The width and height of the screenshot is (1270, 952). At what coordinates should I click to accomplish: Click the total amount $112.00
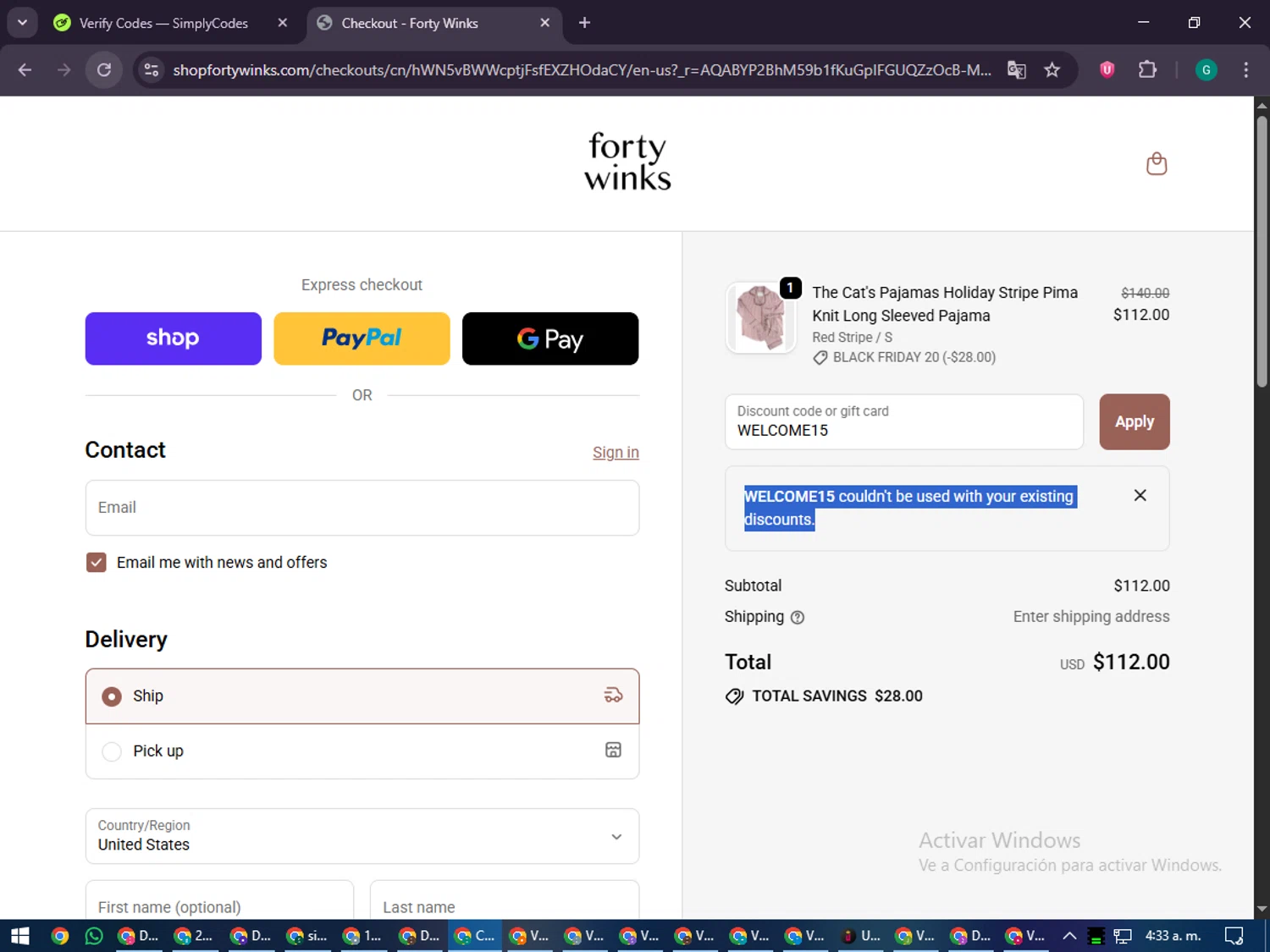[x=1131, y=662]
